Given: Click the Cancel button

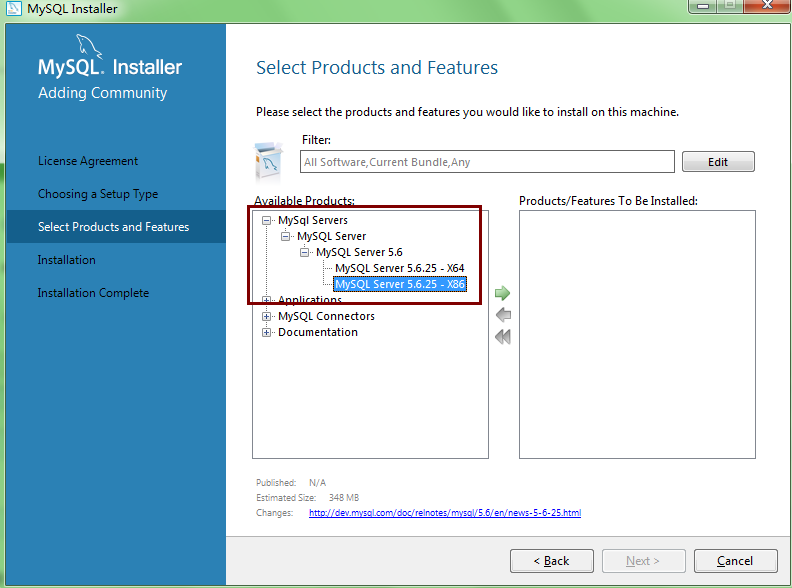Looking at the screenshot, I should [735, 561].
